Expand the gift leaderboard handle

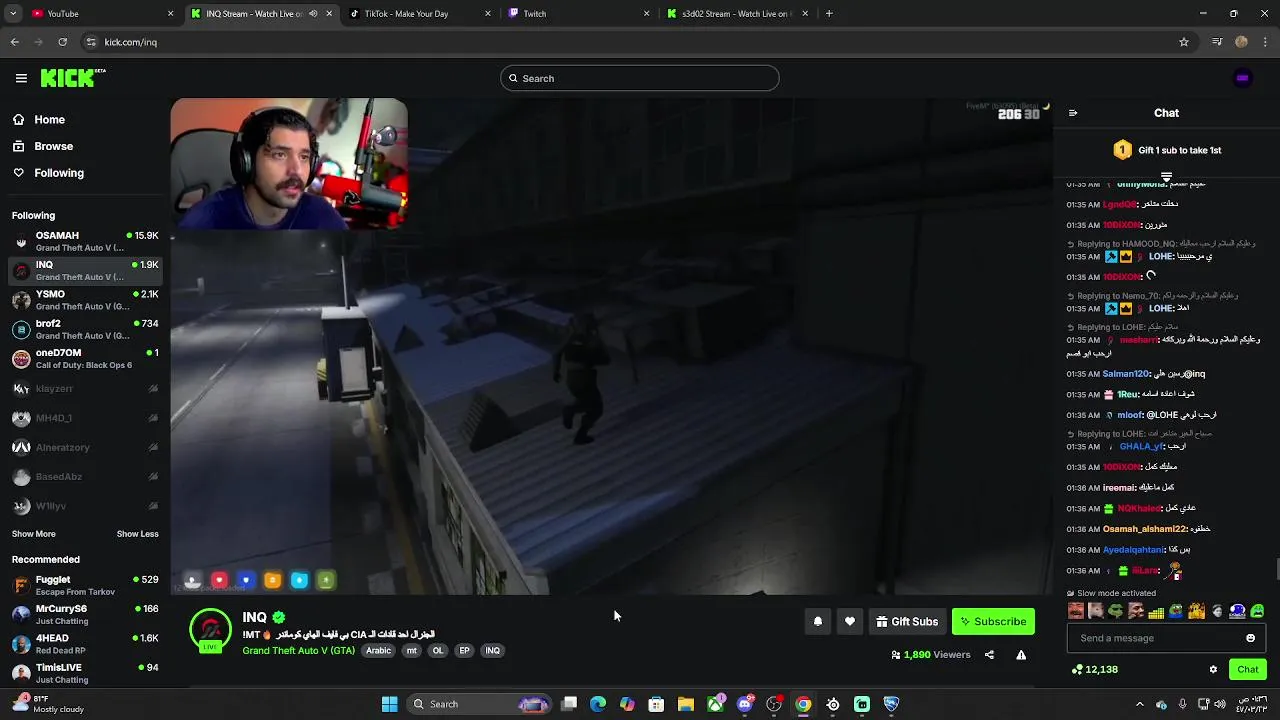pos(1166,177)
